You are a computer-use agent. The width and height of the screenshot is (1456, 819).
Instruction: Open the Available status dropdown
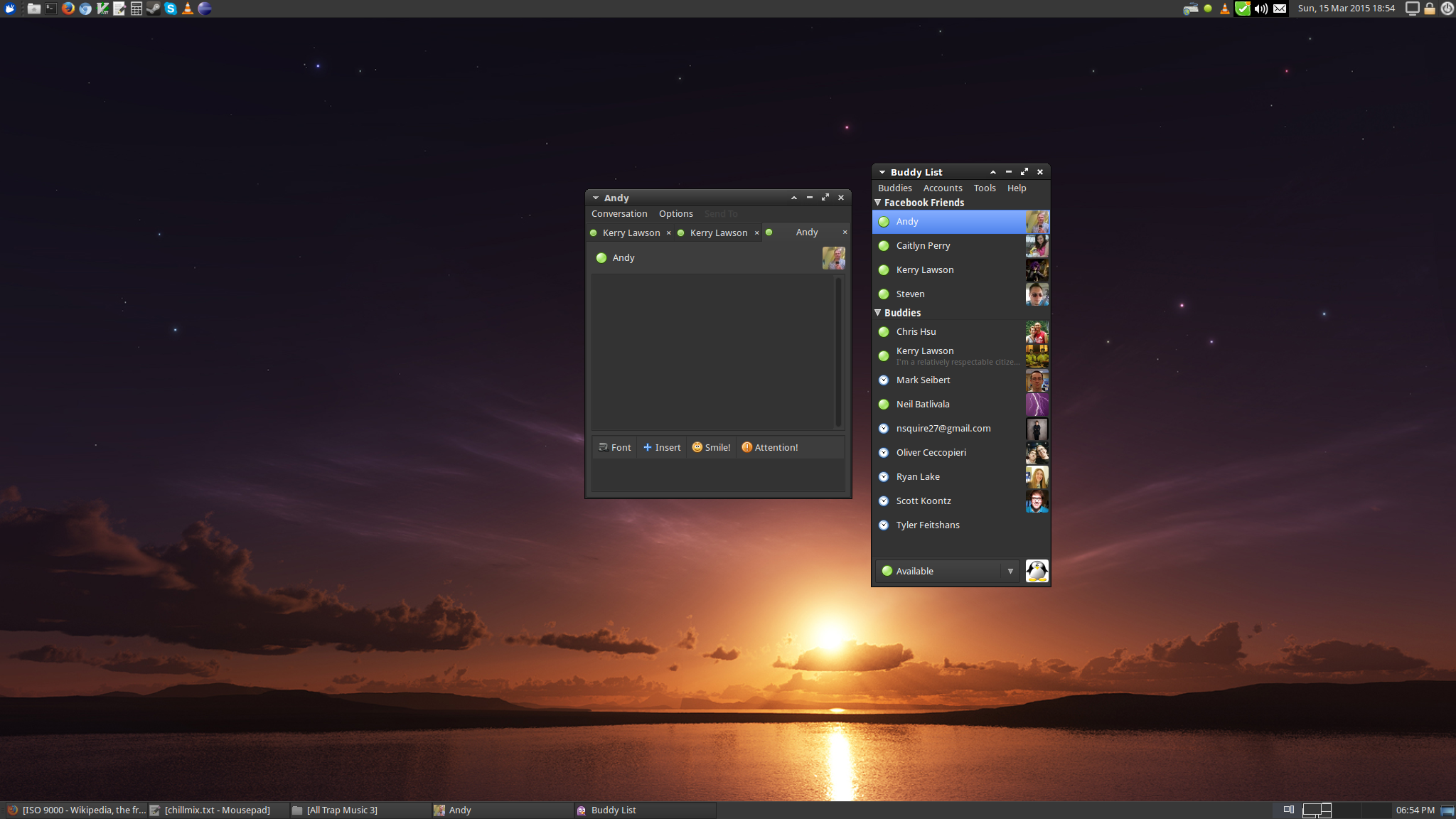tap(947, 571)
